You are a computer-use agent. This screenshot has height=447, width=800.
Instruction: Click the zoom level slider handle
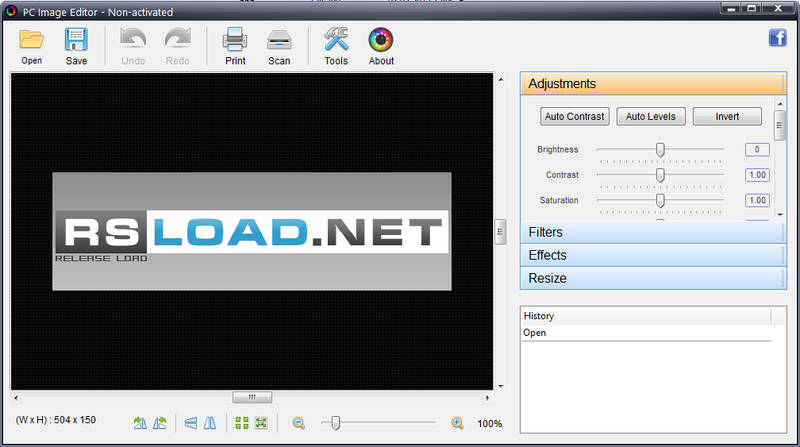point(336,423)
